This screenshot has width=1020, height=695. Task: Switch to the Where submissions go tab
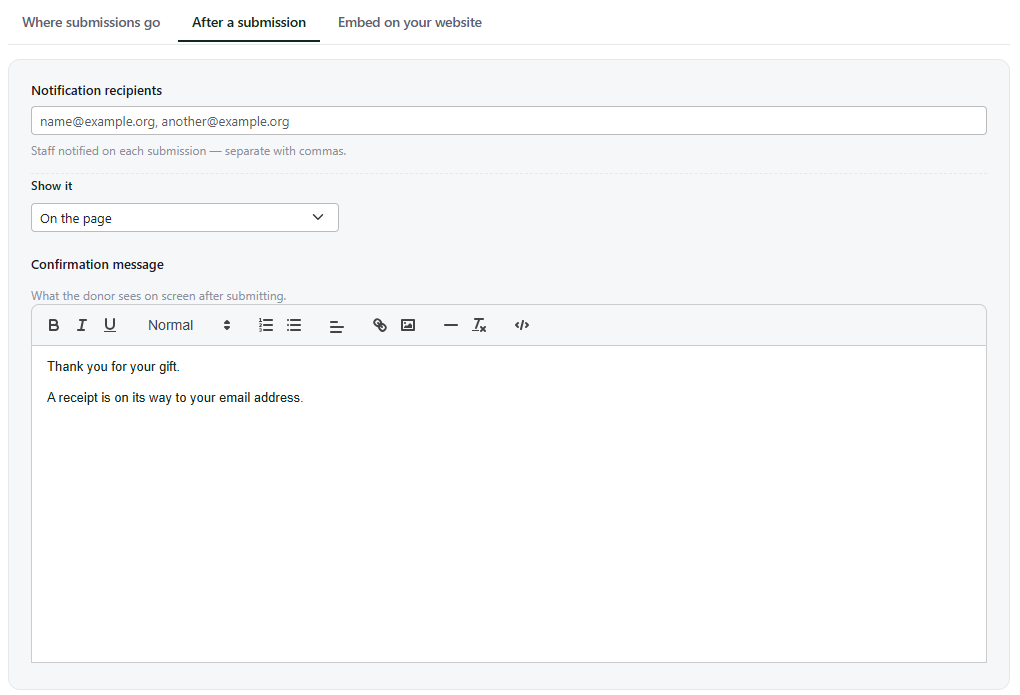pos(91,22)
